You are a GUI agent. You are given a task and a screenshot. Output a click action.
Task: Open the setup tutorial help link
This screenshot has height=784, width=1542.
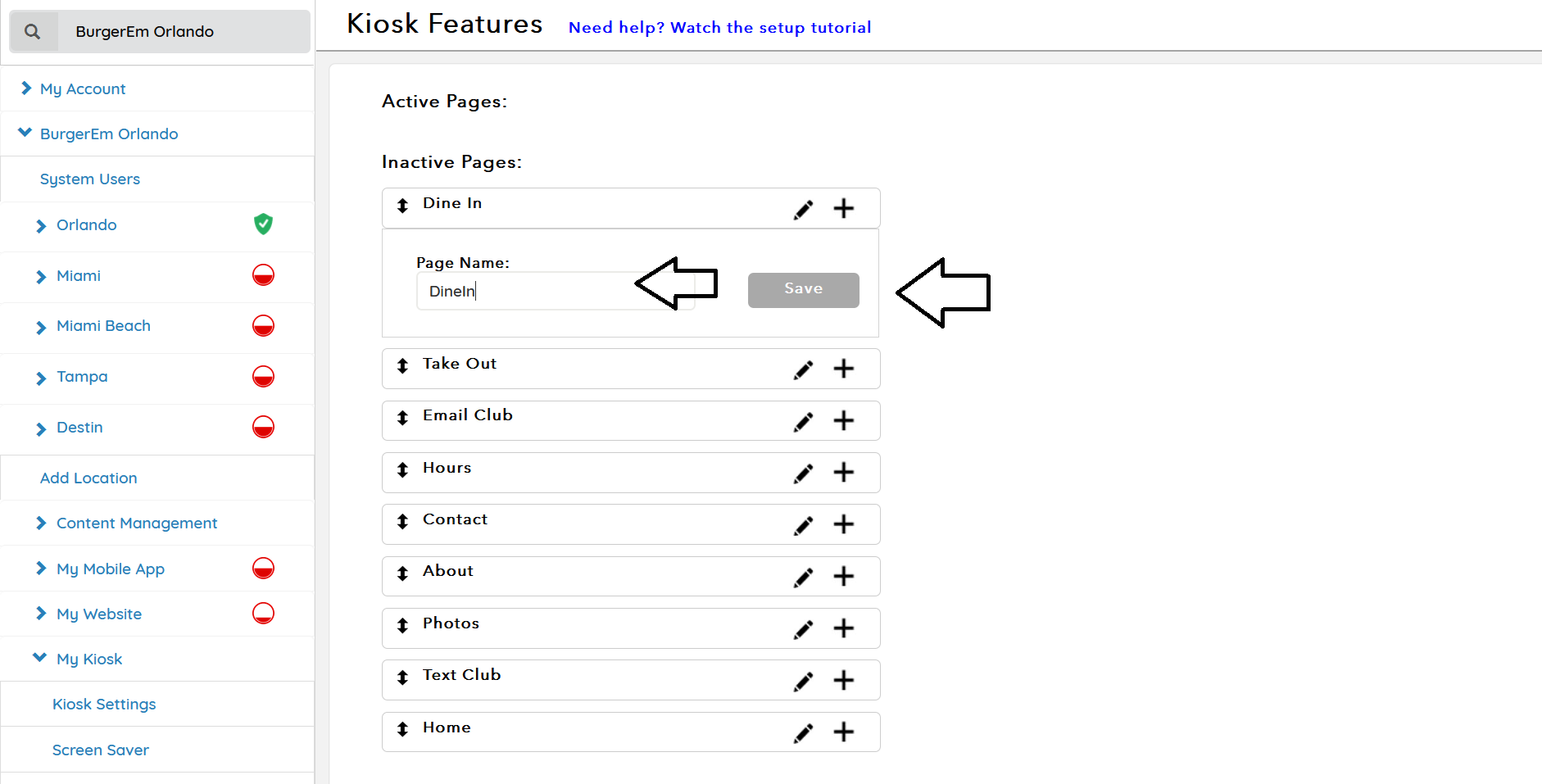(x=719, y=28)
